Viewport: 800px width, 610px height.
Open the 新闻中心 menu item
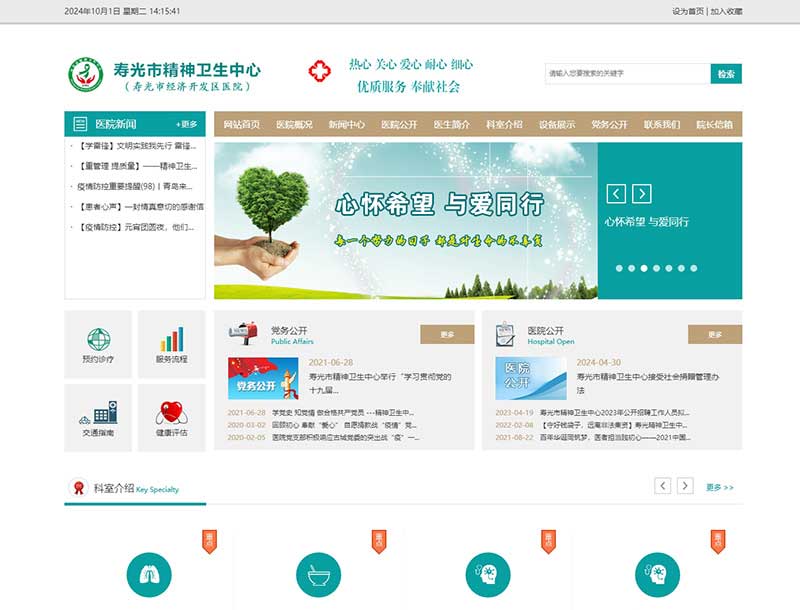[x=344, y=126]
